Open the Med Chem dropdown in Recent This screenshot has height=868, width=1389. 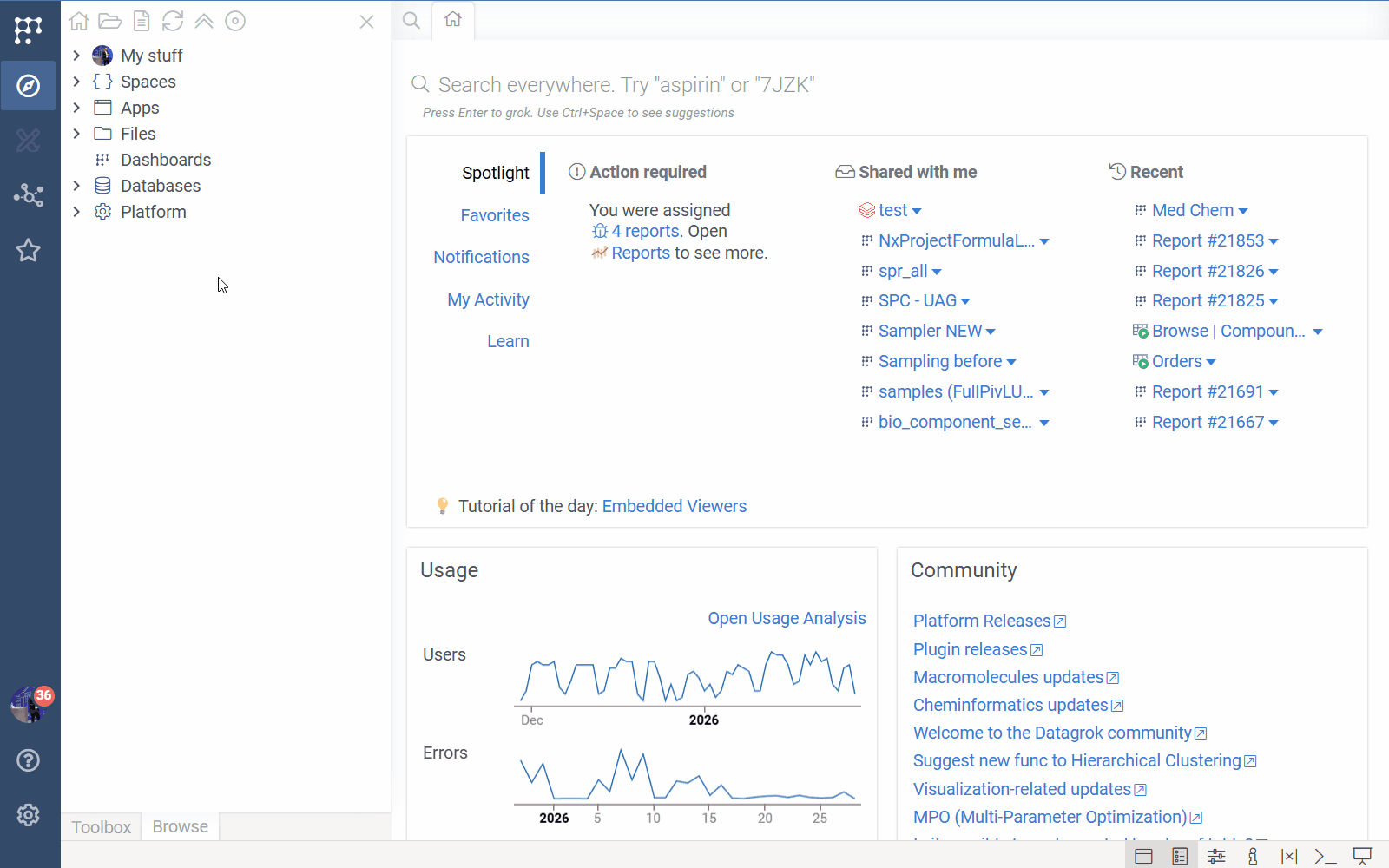pos(1244,210)
